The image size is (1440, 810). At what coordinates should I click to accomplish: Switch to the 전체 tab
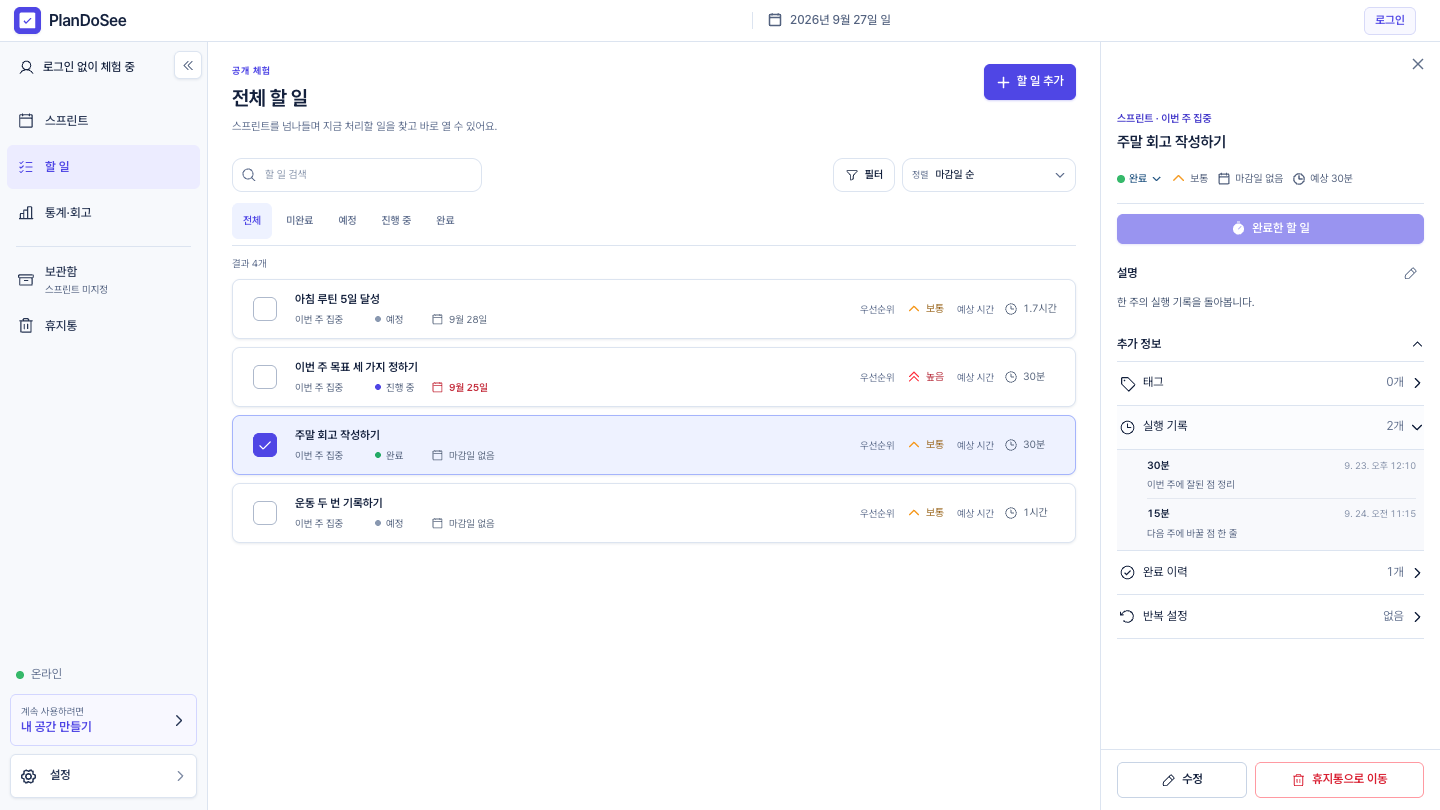click(252, 220)
